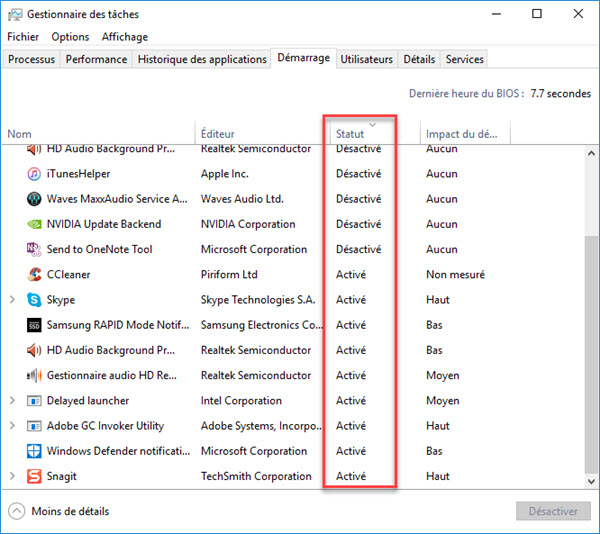Image resolution: width=600 pixels, height=534 pixels.
Task: Click the Waves MaxxAudio Service icon
Action: click(34, 199)
